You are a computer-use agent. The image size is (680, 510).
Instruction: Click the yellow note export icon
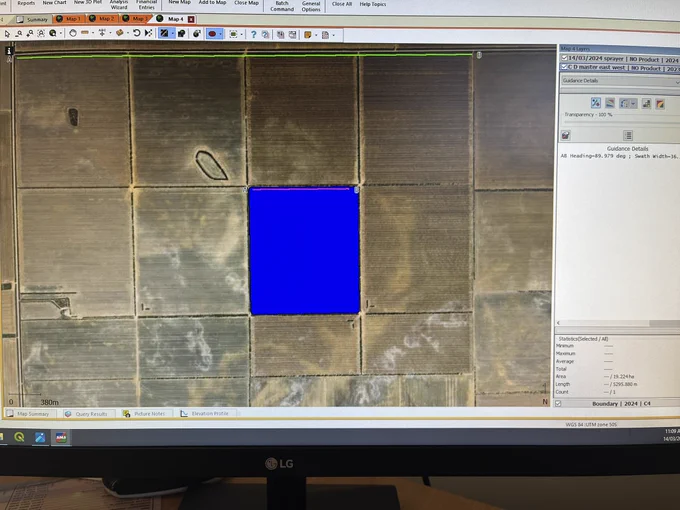point(307,35)
